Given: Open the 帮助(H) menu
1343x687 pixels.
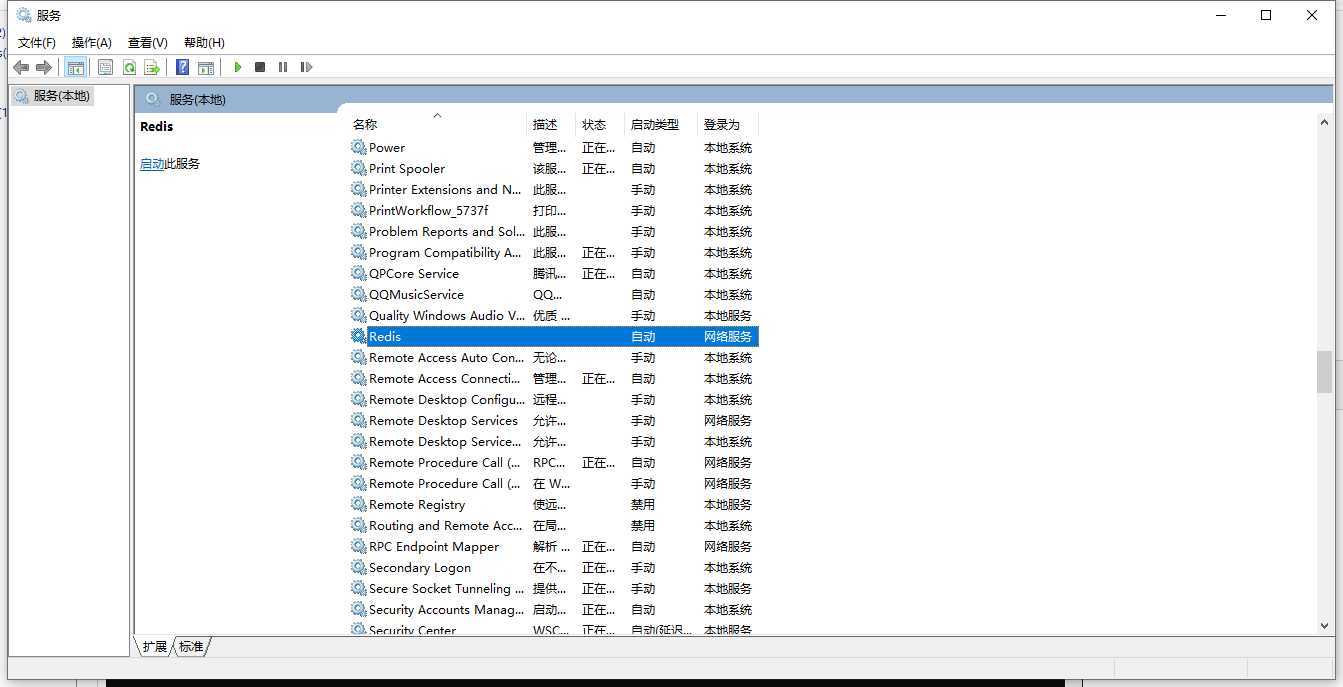Looking at the screenshot, I should 204,42.
